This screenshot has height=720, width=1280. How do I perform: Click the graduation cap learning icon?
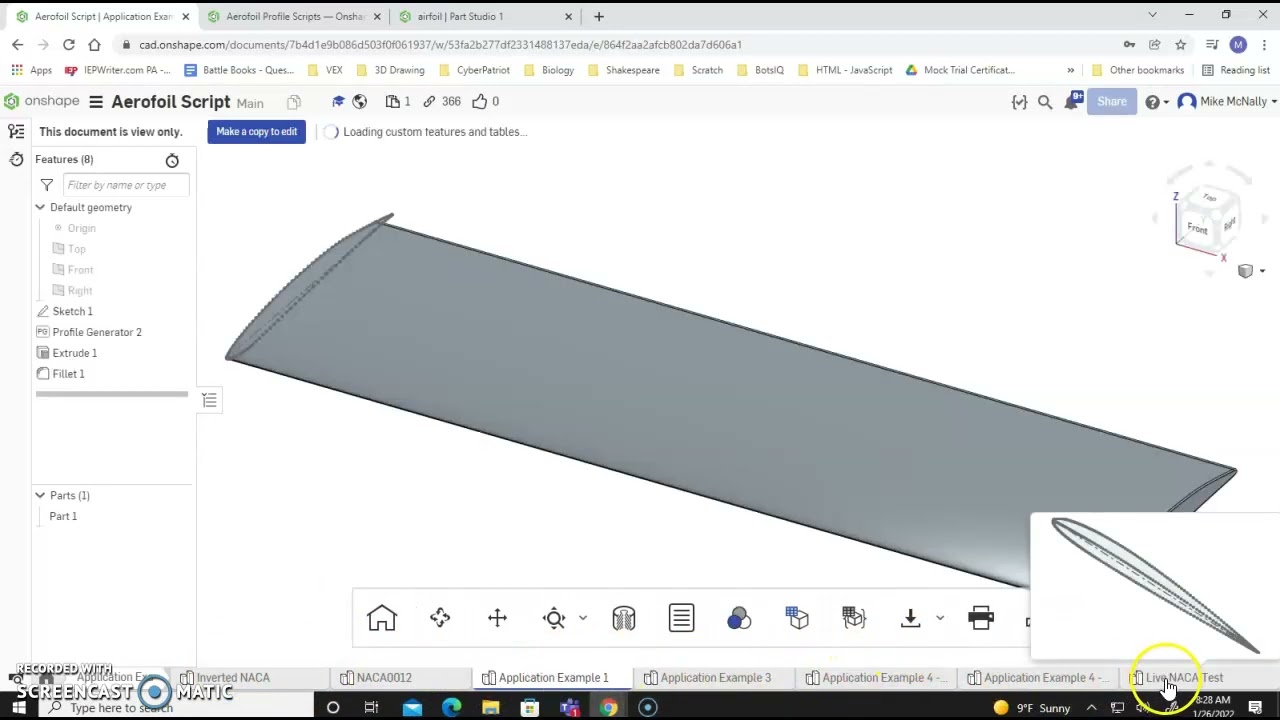[338, 101]
